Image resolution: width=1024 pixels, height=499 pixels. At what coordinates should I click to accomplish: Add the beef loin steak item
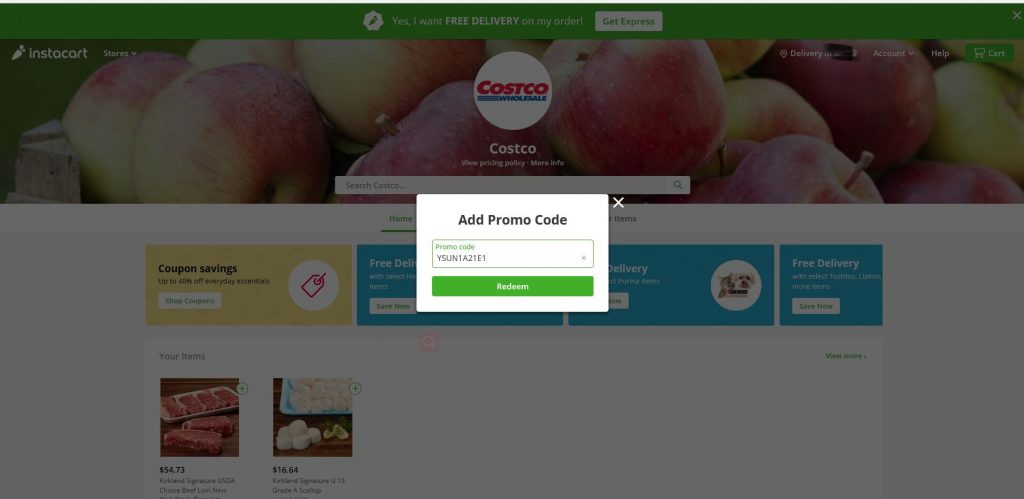(242, 388)
